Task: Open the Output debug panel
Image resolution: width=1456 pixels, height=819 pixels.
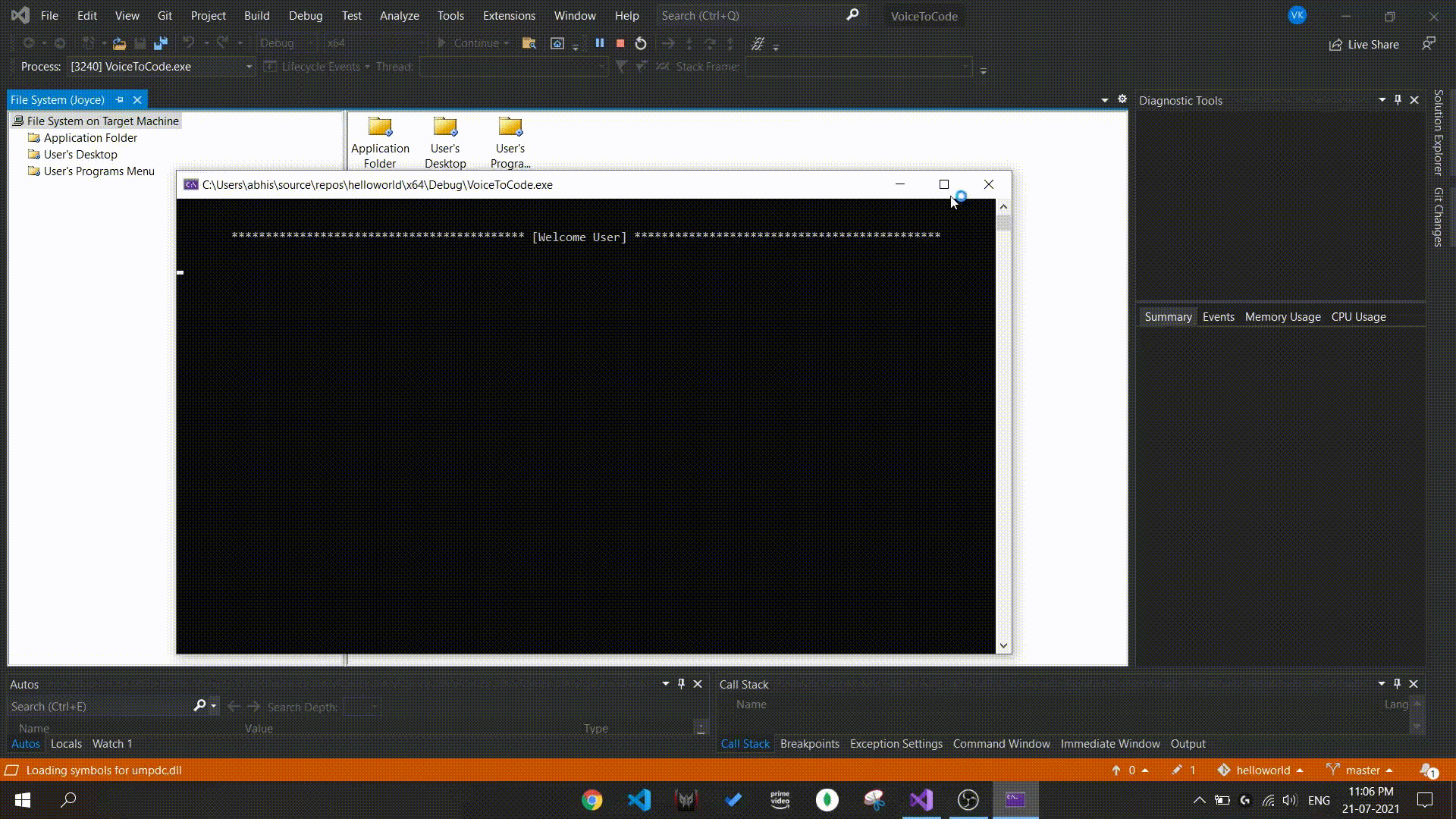Action: 1188,743
